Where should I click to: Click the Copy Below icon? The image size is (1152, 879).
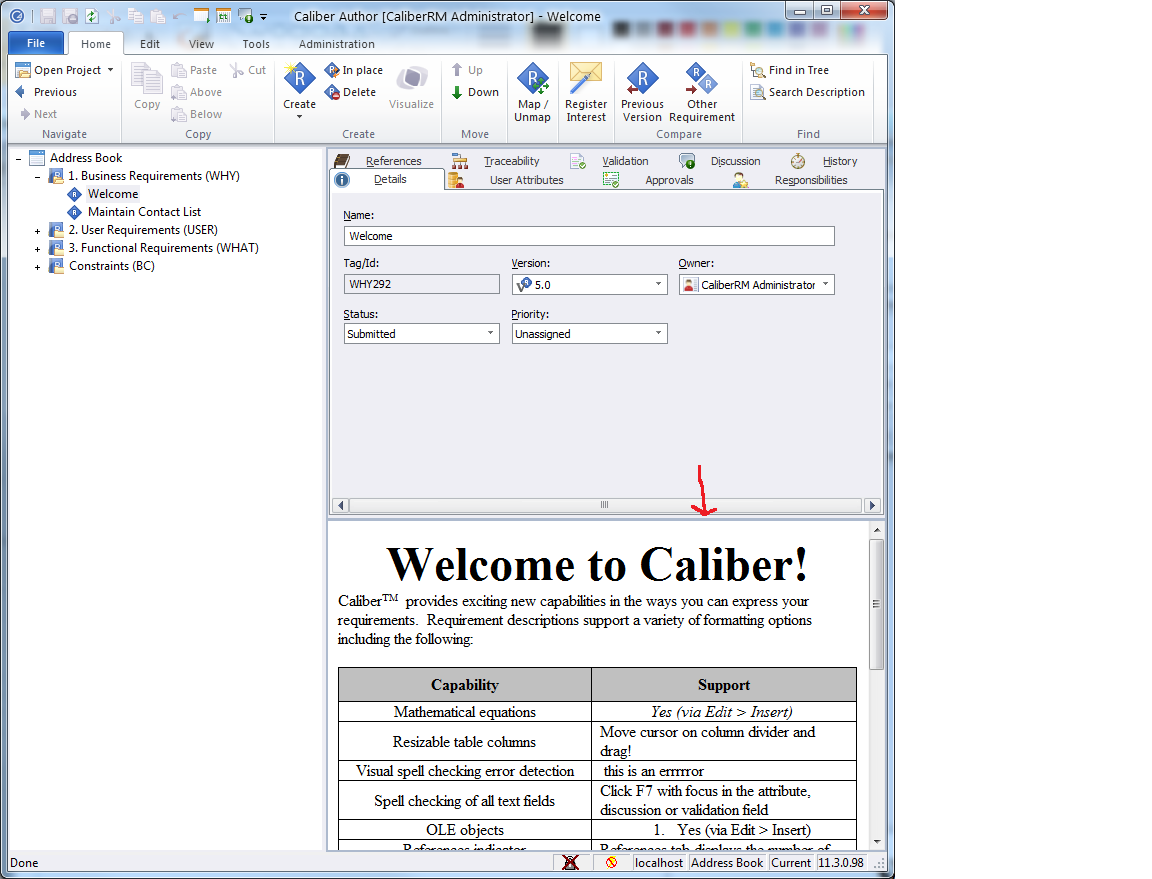179,114
